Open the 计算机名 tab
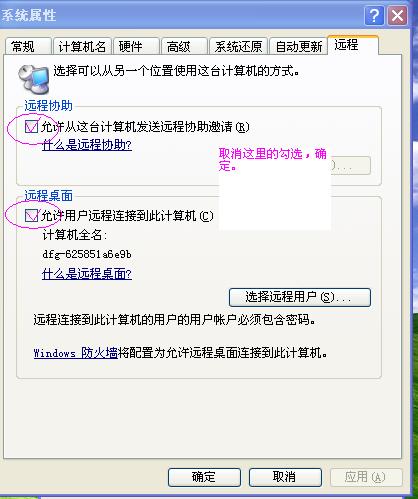Screen dimensions: 418x499 [82, 46]
